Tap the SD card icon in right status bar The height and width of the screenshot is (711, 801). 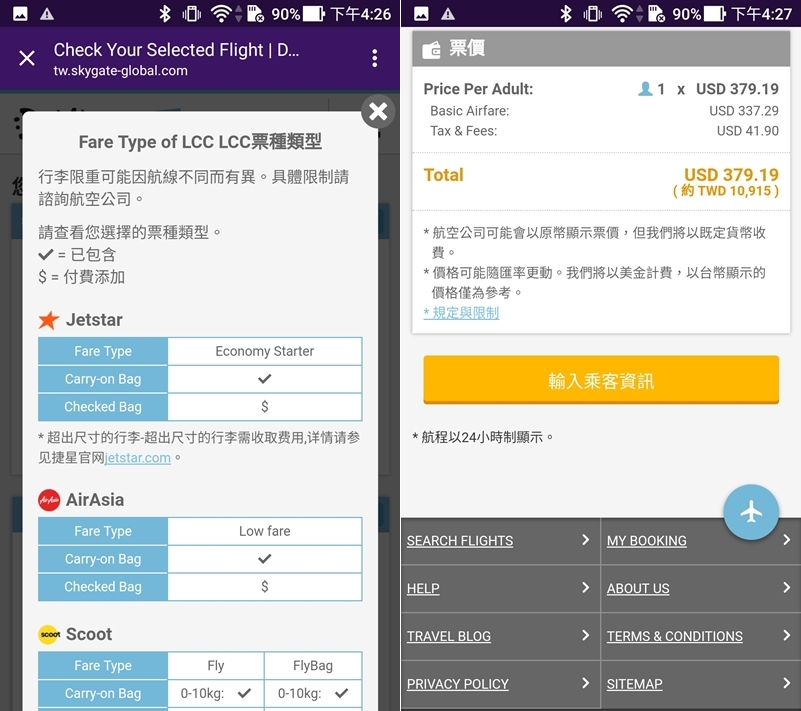point(656,14)
